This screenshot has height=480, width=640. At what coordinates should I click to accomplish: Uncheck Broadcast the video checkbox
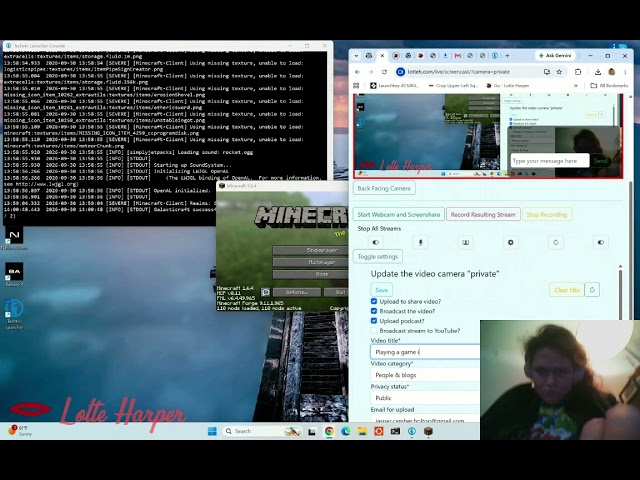[x=374, y=311]
